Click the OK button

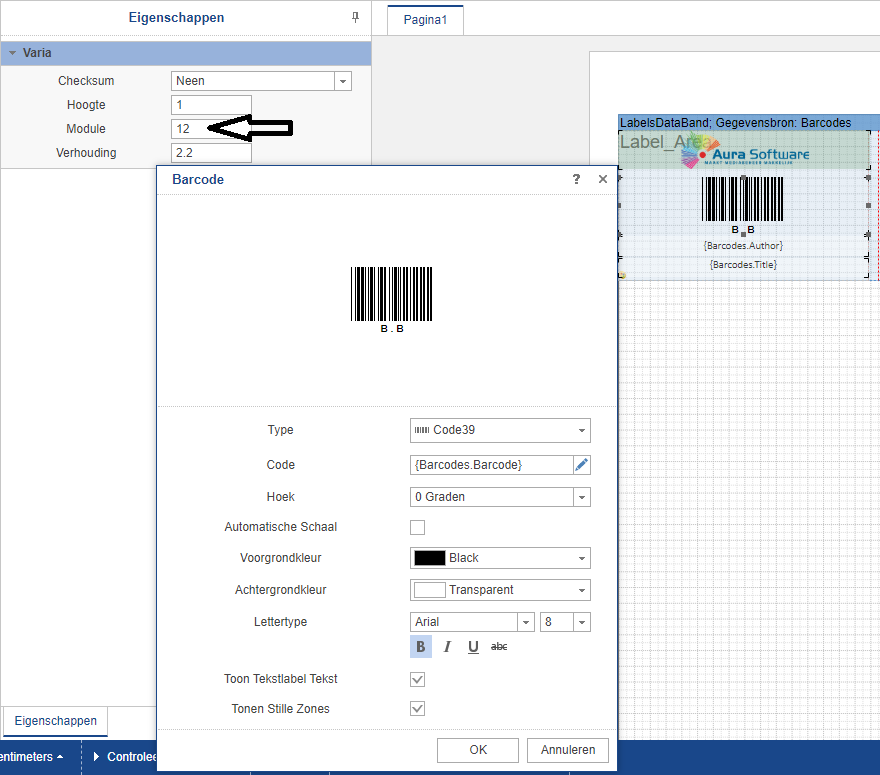[478, 750]
